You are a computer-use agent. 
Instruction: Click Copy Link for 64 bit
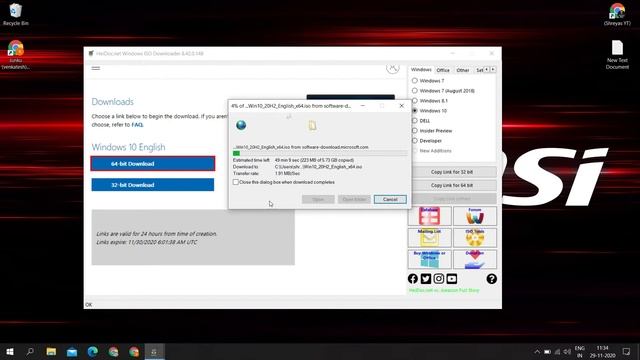(452, 185)
